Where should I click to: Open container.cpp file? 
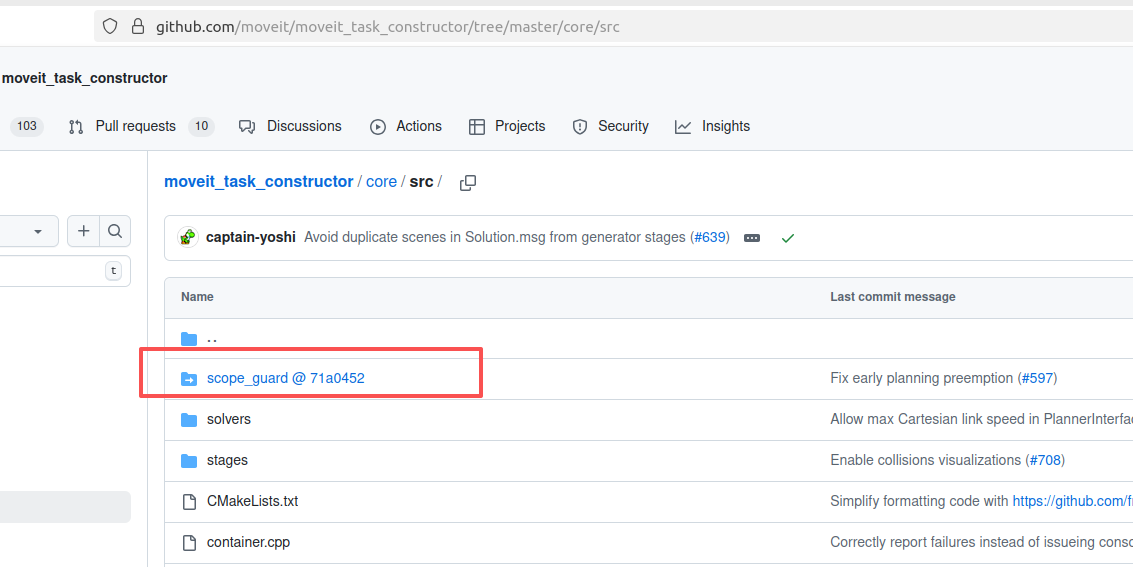click(x=249, y=542)
